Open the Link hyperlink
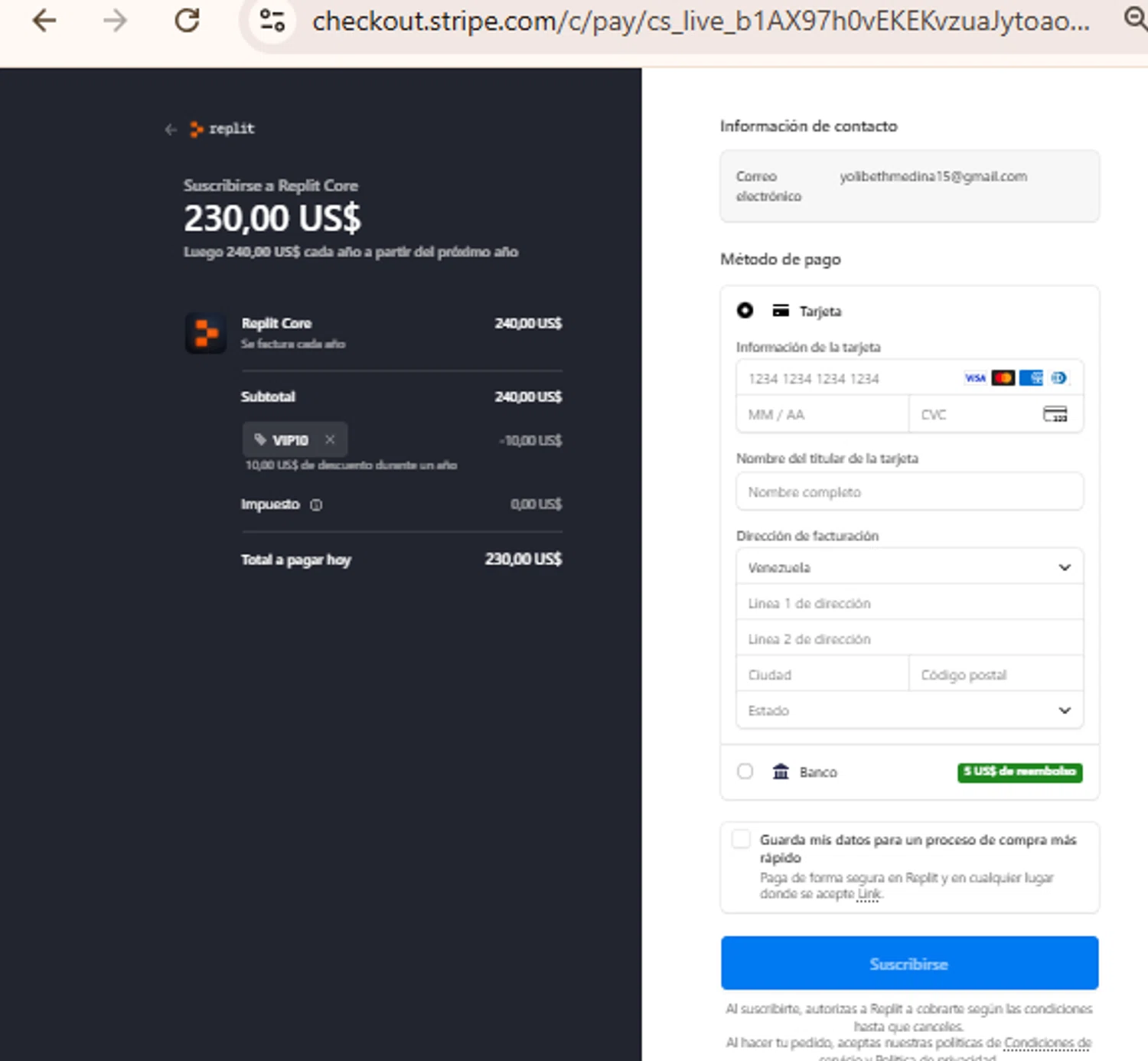This screenshot has height=1061, width=1148. (x=869, y=894)
